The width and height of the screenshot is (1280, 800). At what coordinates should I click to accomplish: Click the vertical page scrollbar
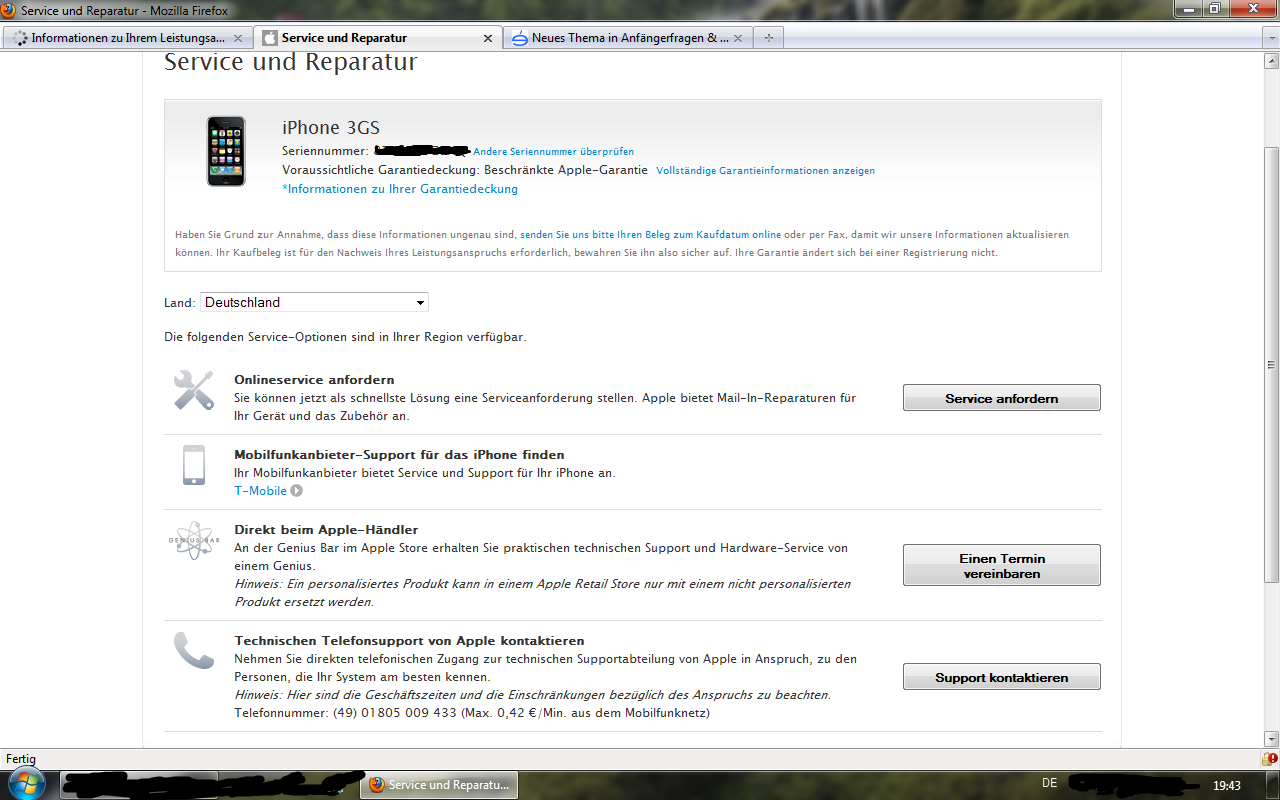[x=1271, y=365]
